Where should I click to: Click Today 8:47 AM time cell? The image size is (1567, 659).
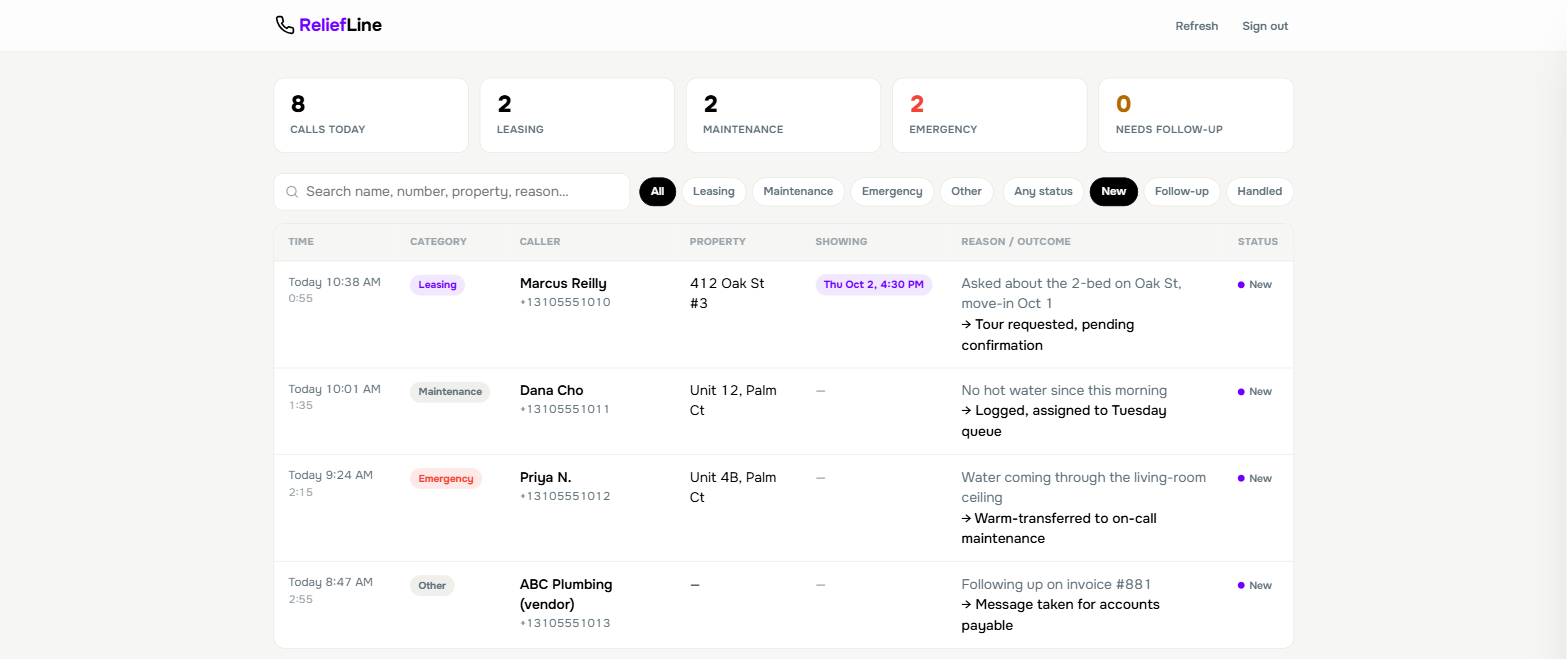click(x=330, y=583)
